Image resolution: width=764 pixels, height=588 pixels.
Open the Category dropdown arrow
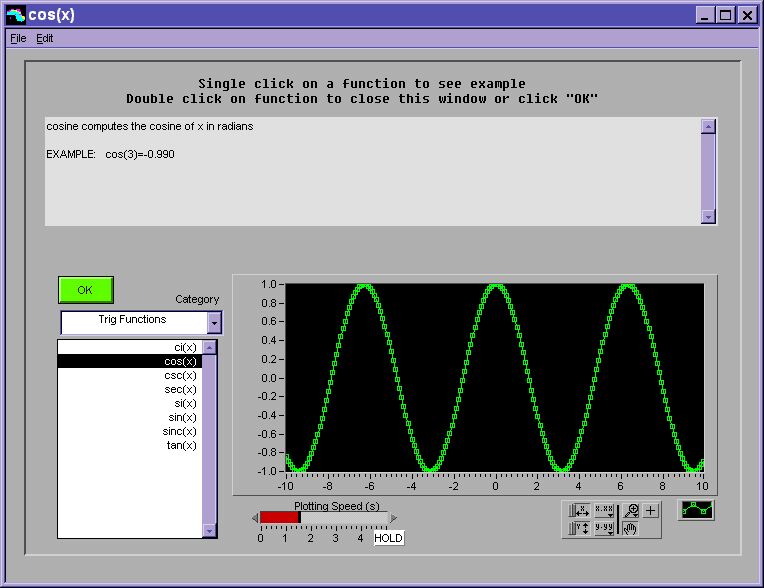pyautogui.click(x=213, y=323)
